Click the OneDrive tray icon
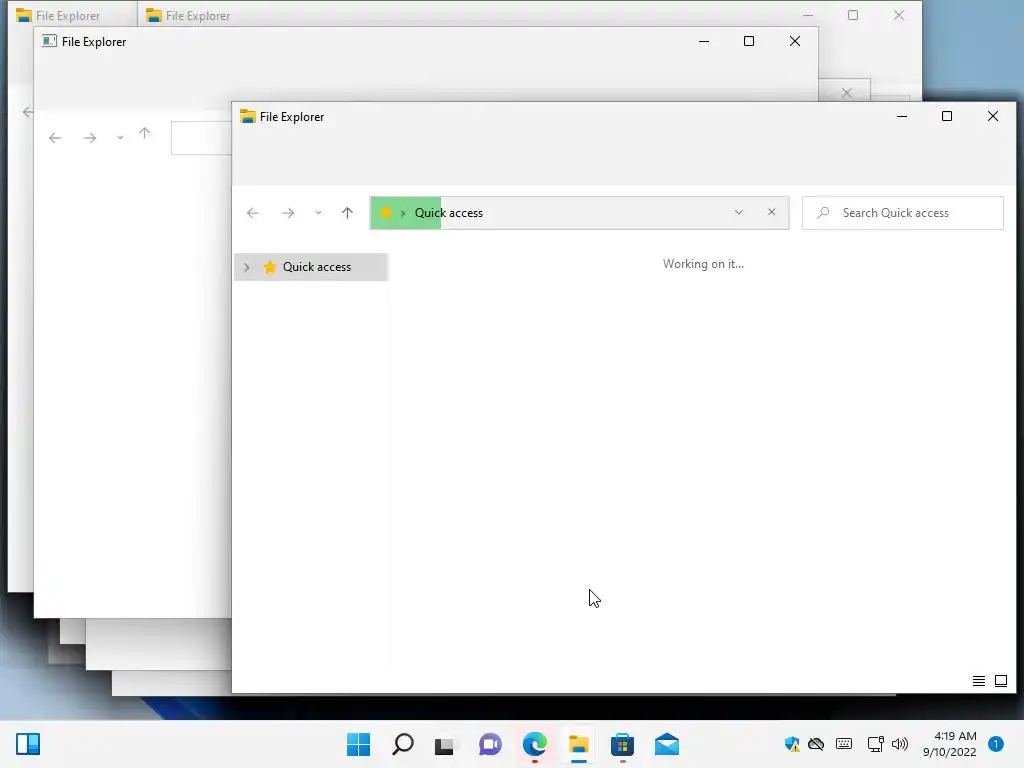The height and width of the screenshot is (768, 1024). tap(816, 744)
